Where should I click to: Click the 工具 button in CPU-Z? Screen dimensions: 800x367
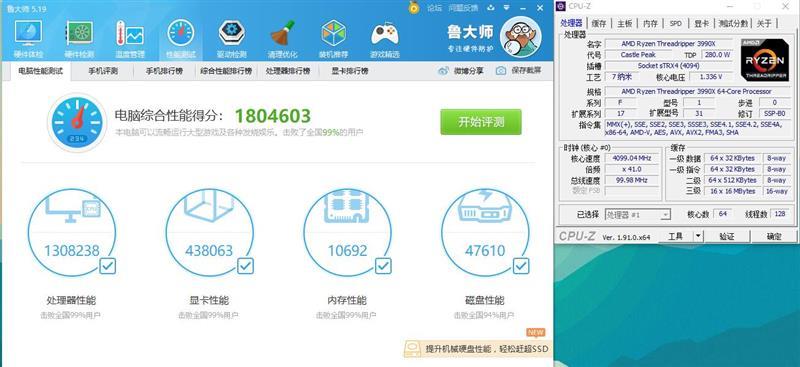click(675, 236)
